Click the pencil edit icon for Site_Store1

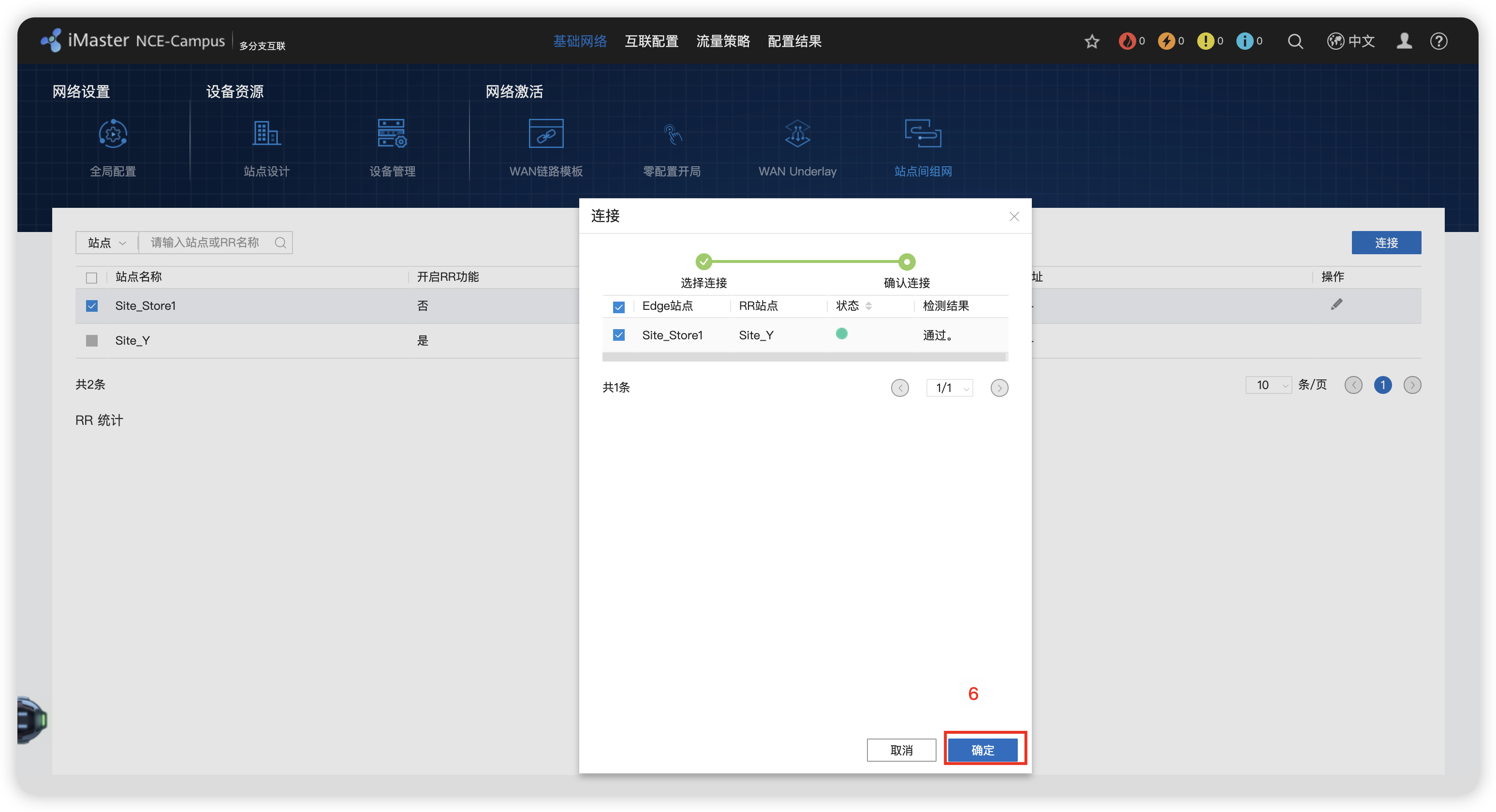tap(1336, 304)
